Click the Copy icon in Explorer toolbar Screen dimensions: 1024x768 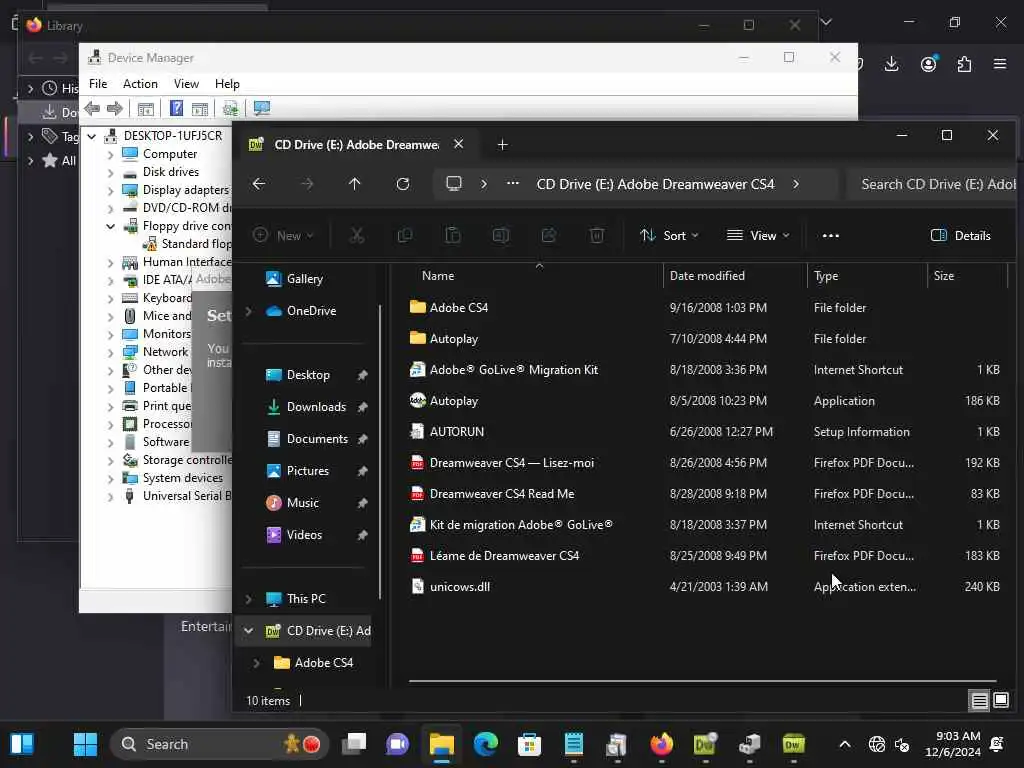click(405, 235)
